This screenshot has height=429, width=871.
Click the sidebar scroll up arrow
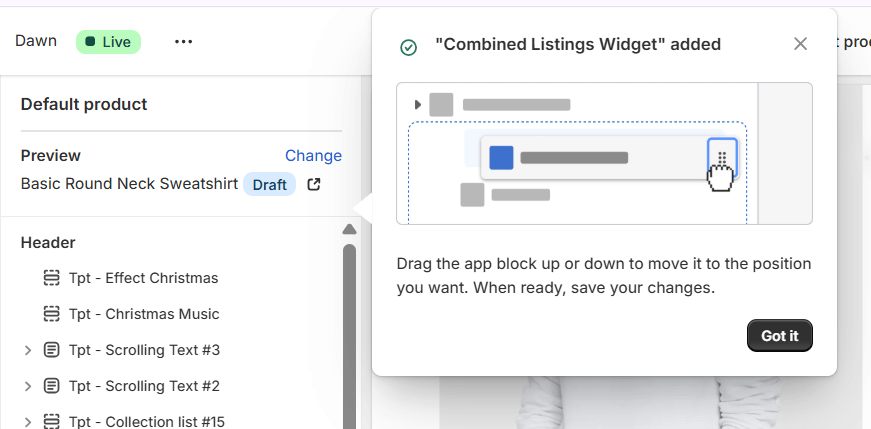point(349,229)
